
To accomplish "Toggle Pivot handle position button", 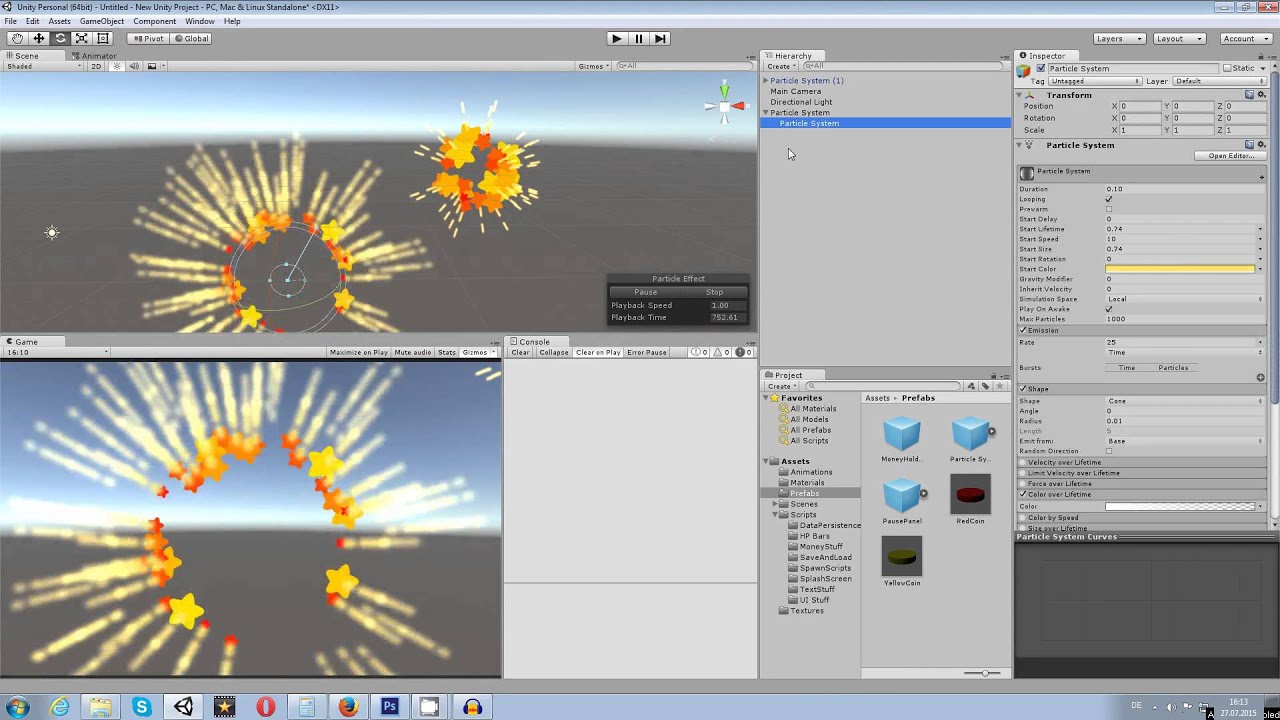I will tap(148, 38).
